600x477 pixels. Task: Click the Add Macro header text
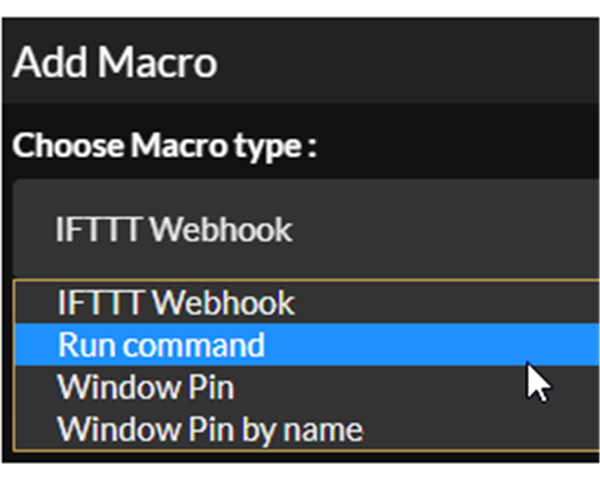click(x=115, y=64)
